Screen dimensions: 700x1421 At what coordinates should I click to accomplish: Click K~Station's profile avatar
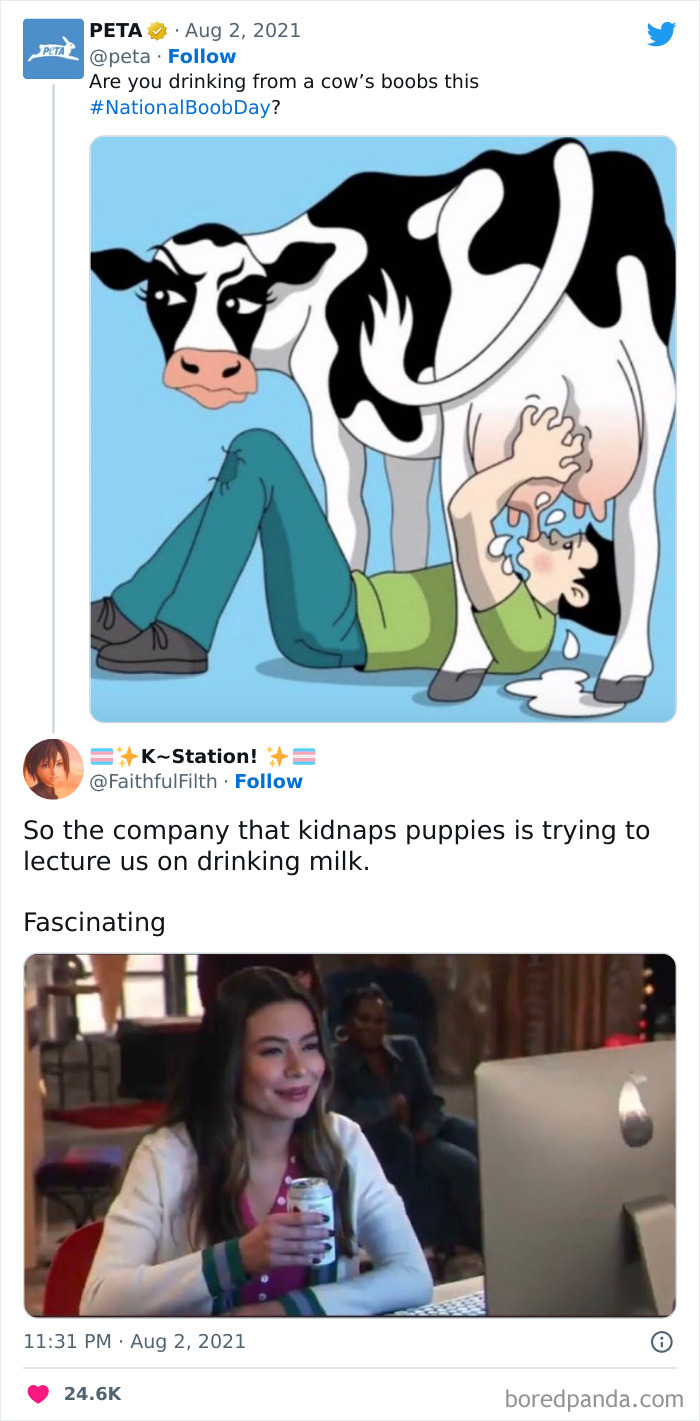point(53,768)
